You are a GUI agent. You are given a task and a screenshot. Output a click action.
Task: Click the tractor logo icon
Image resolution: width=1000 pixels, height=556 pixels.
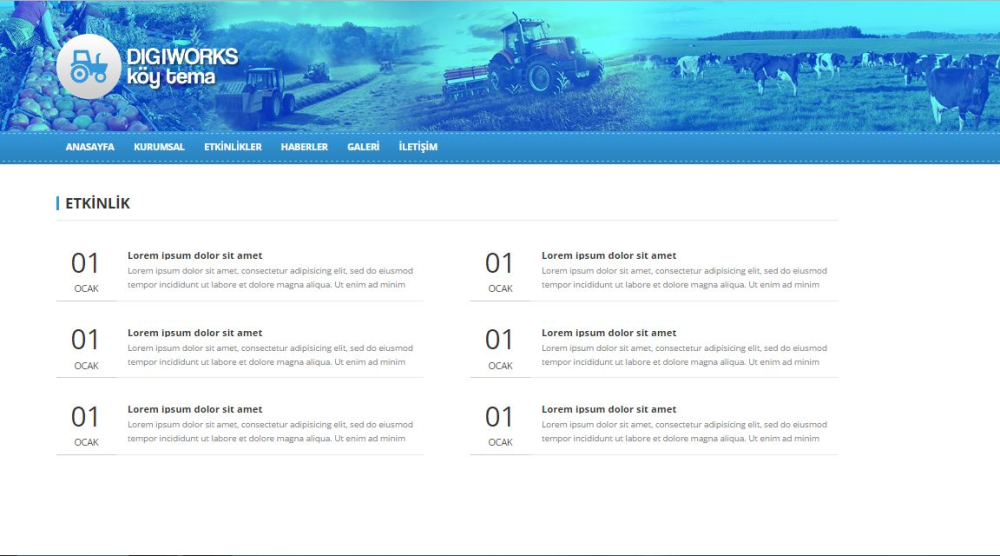(x=89, y=66)
